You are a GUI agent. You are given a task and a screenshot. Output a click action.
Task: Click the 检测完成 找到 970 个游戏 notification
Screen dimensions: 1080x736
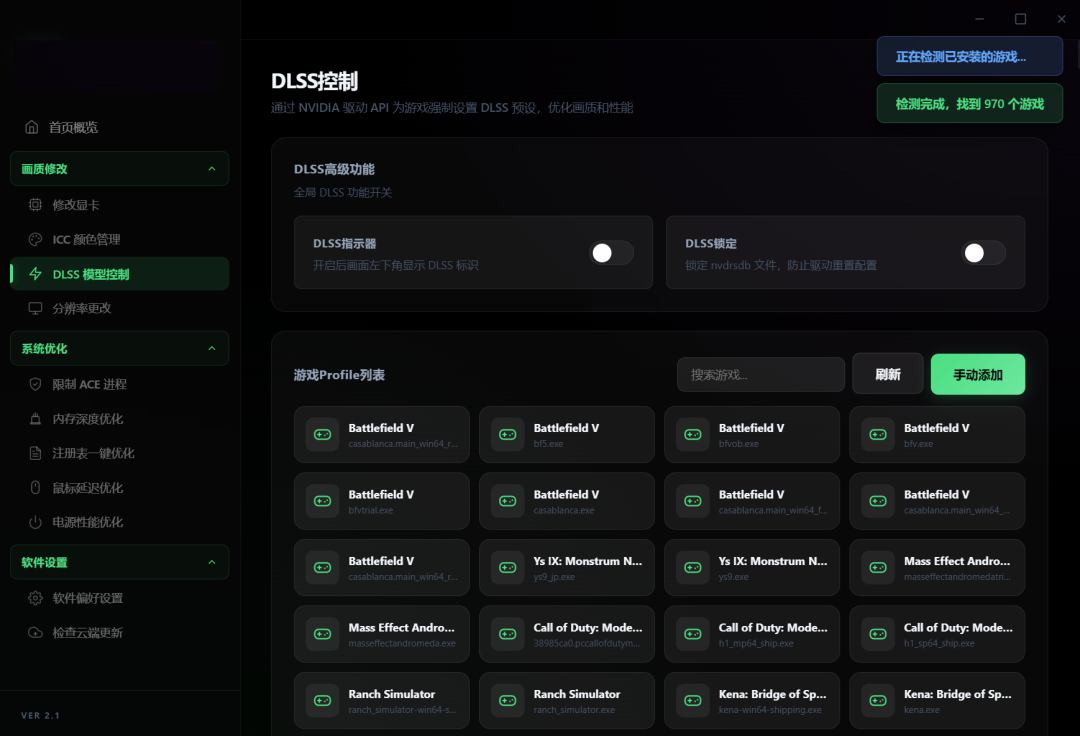click(x=969, y=103)
